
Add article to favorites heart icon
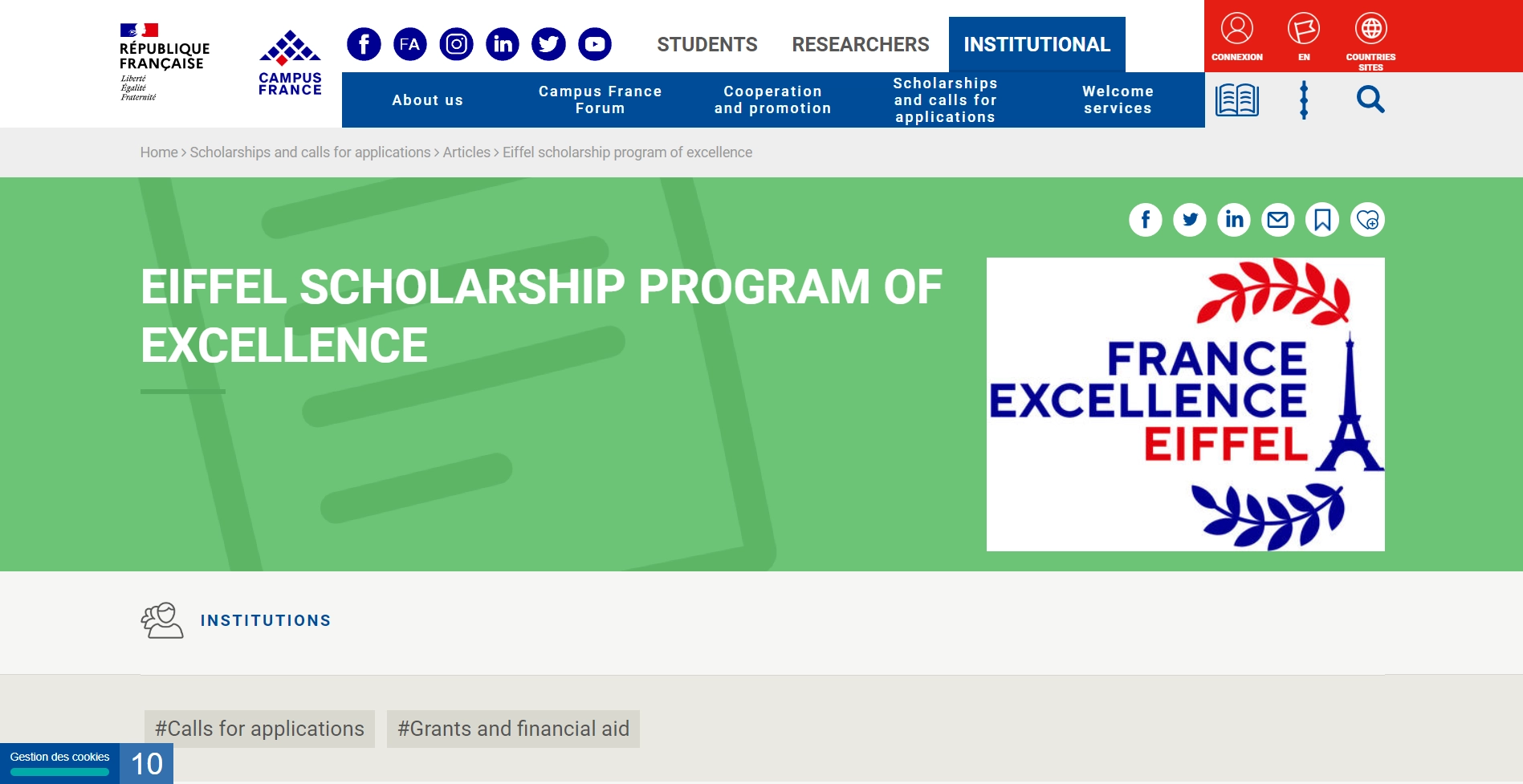click(1367, 220)
